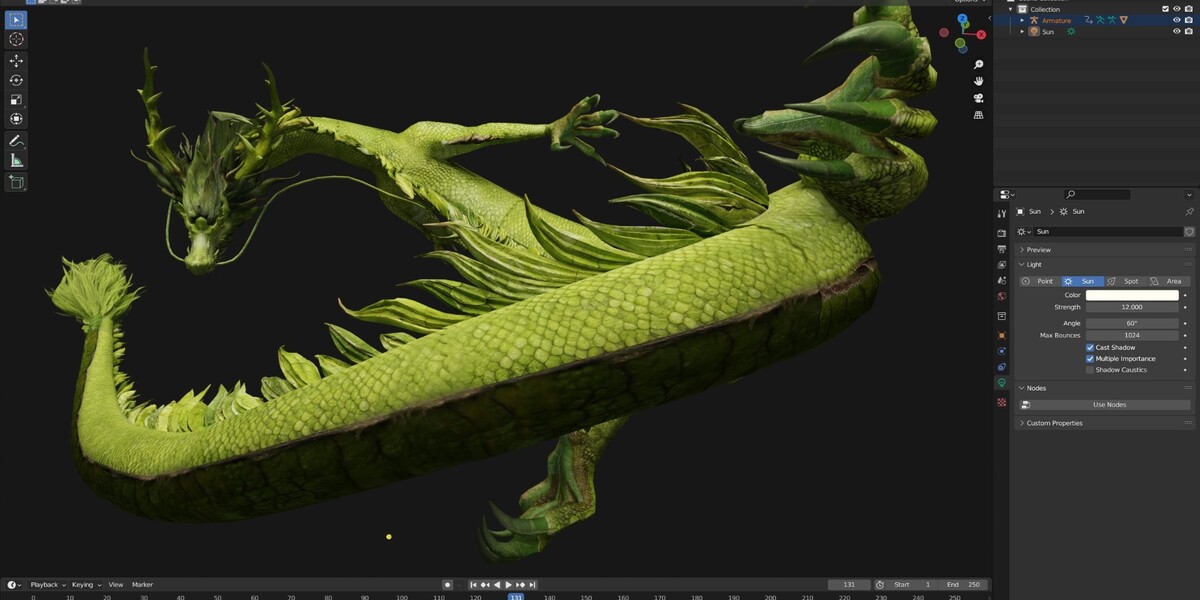The image size is (1200, 600).
Task: Switch light type to Spot
Action: click(x=1125, y=281)
